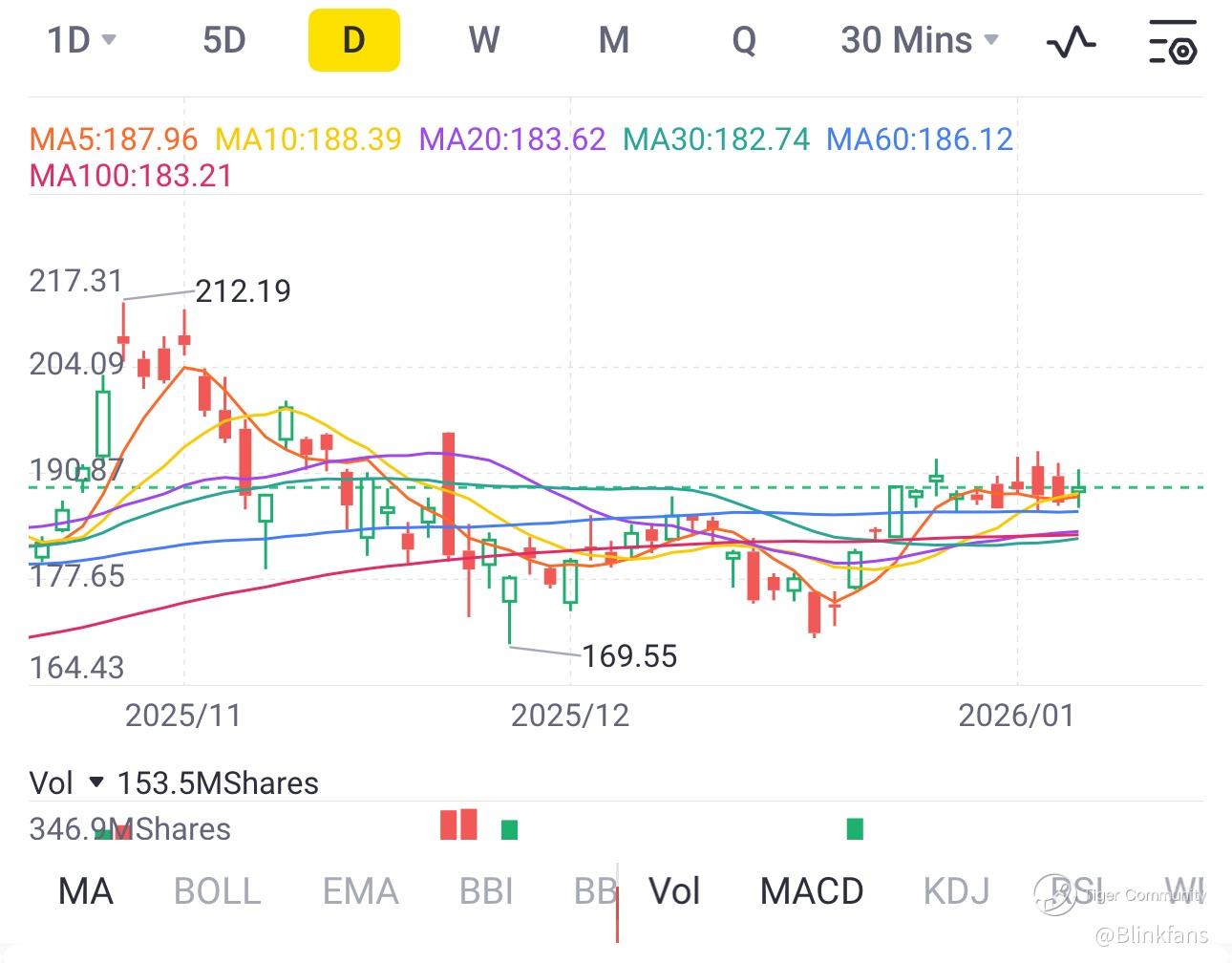Select the EMA indicator tab
The image size is (1232, 963).
click(360, 891)
